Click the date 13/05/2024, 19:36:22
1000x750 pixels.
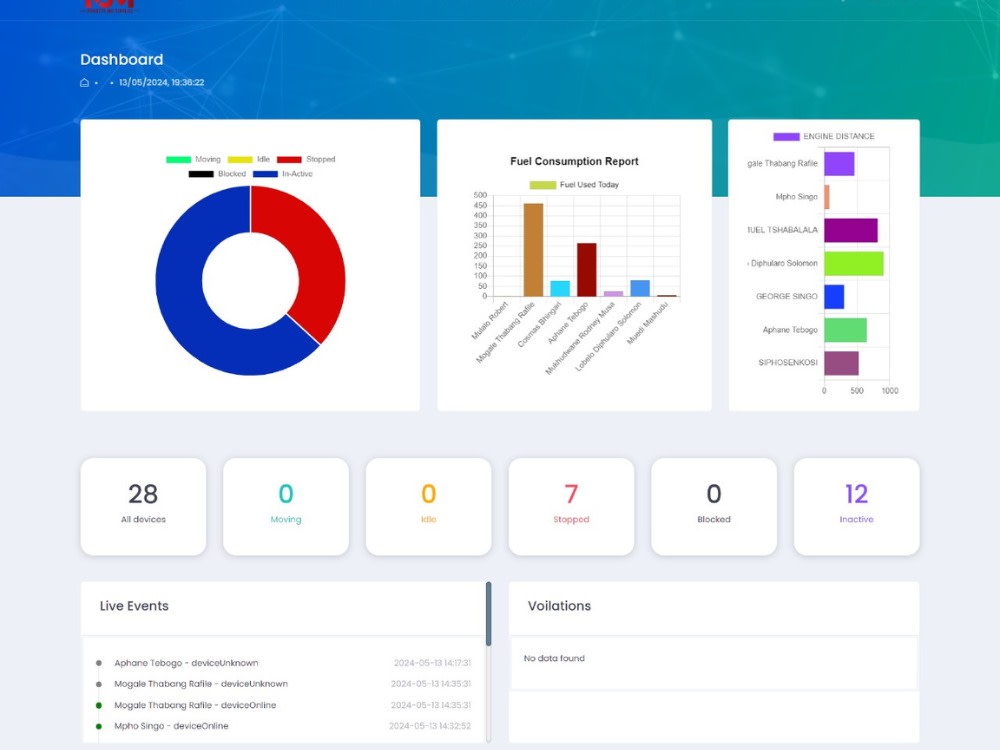161,82
